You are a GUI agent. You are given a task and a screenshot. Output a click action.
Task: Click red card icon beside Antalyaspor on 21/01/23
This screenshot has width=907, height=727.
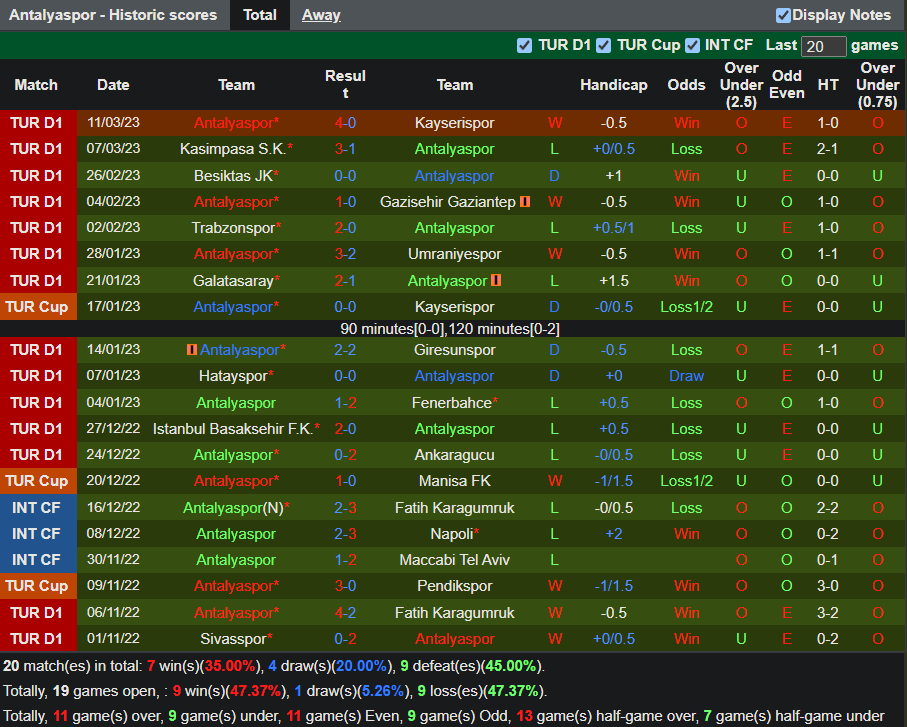tap(496, 281)
